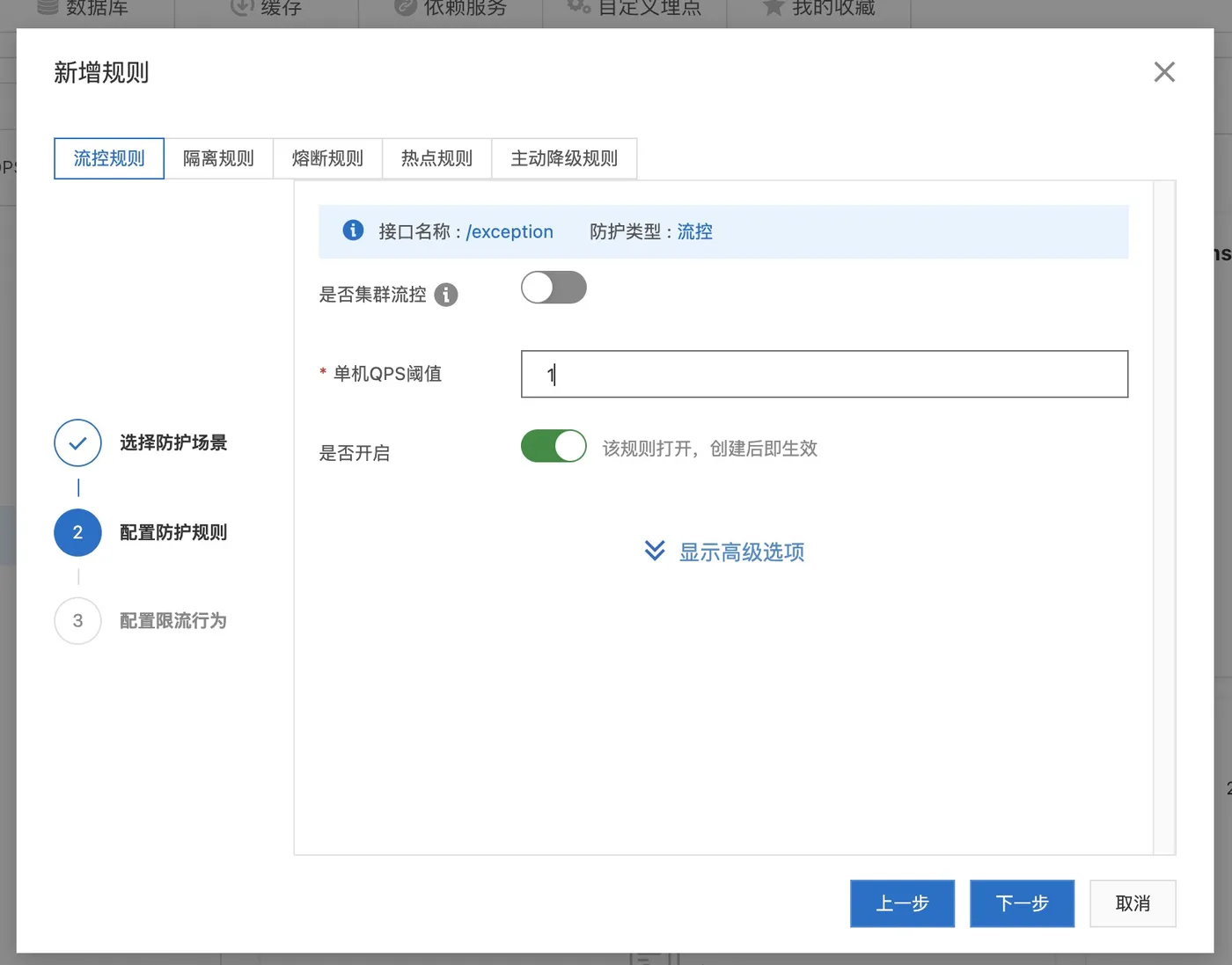Image resolution: width=1232 pixels, height=965 pixels.
Task: Open 自定义埋点 tab in the background page
Action: click(634, 8)
